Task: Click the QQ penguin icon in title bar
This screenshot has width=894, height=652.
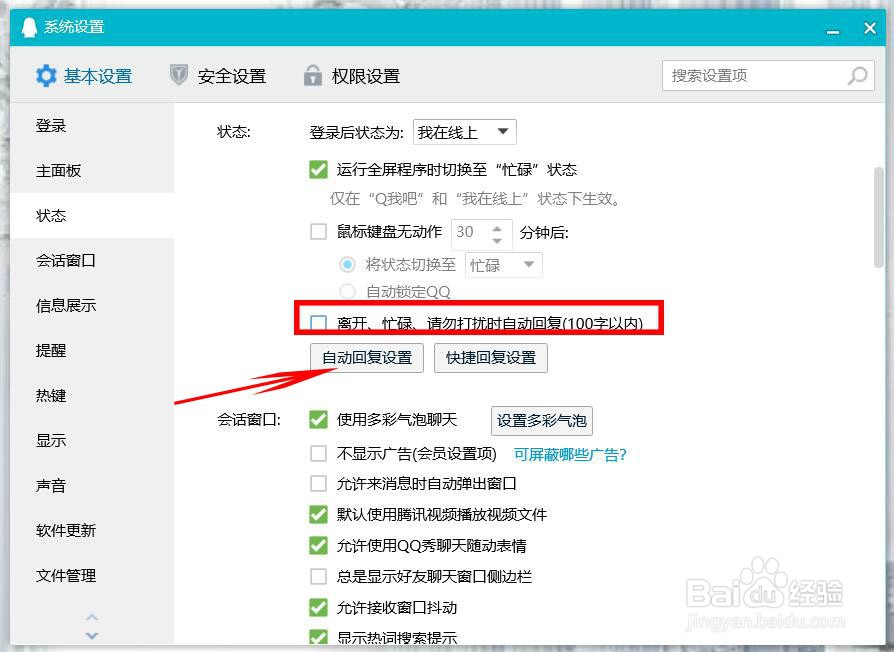Action: pyautogui.click(x=29, y=27)
